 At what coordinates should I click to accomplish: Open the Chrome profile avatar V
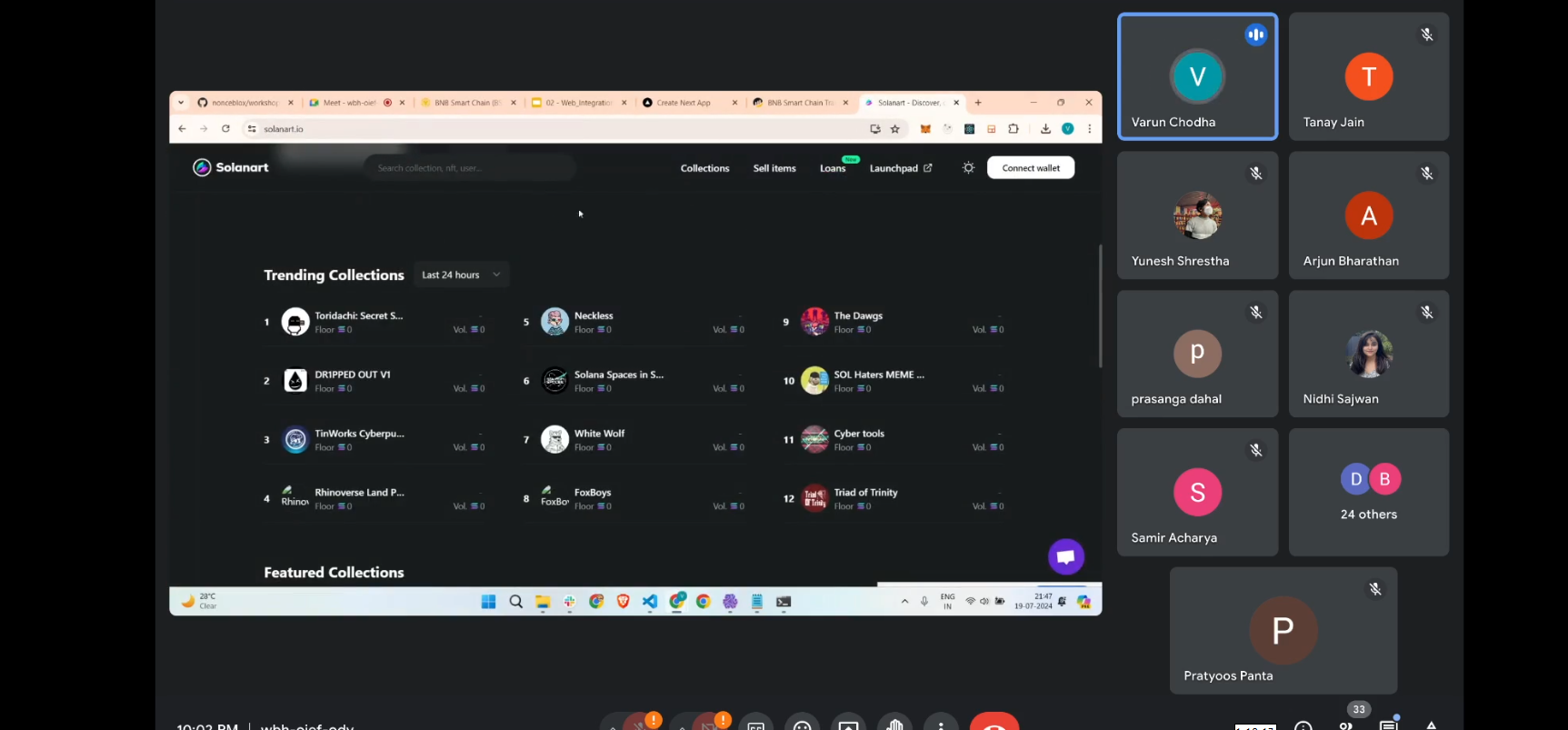click(x=1068, y=129)
